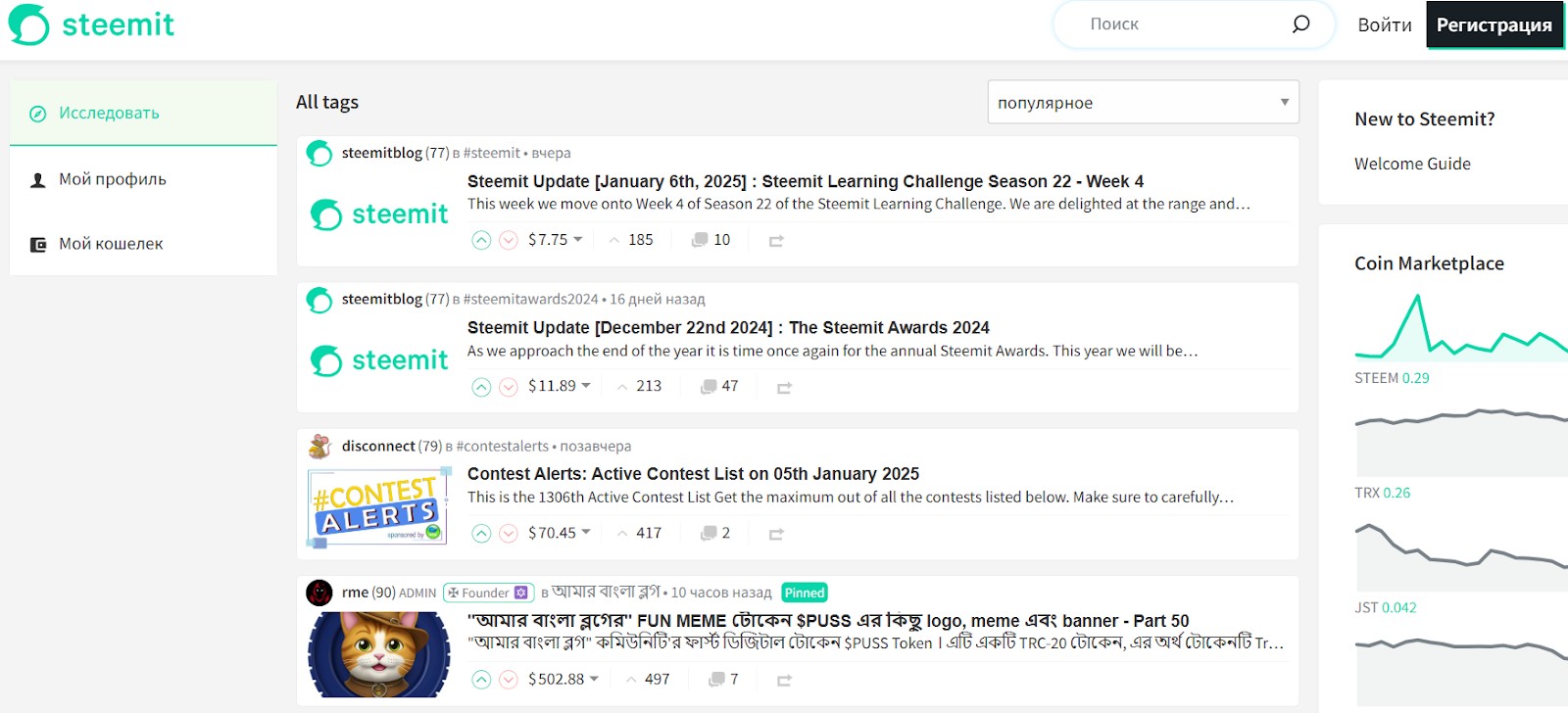Viewport: 1568px width, 713px height.
Task: Open Мой профиль in the sidebar
Action: click(x=143, y=180)
